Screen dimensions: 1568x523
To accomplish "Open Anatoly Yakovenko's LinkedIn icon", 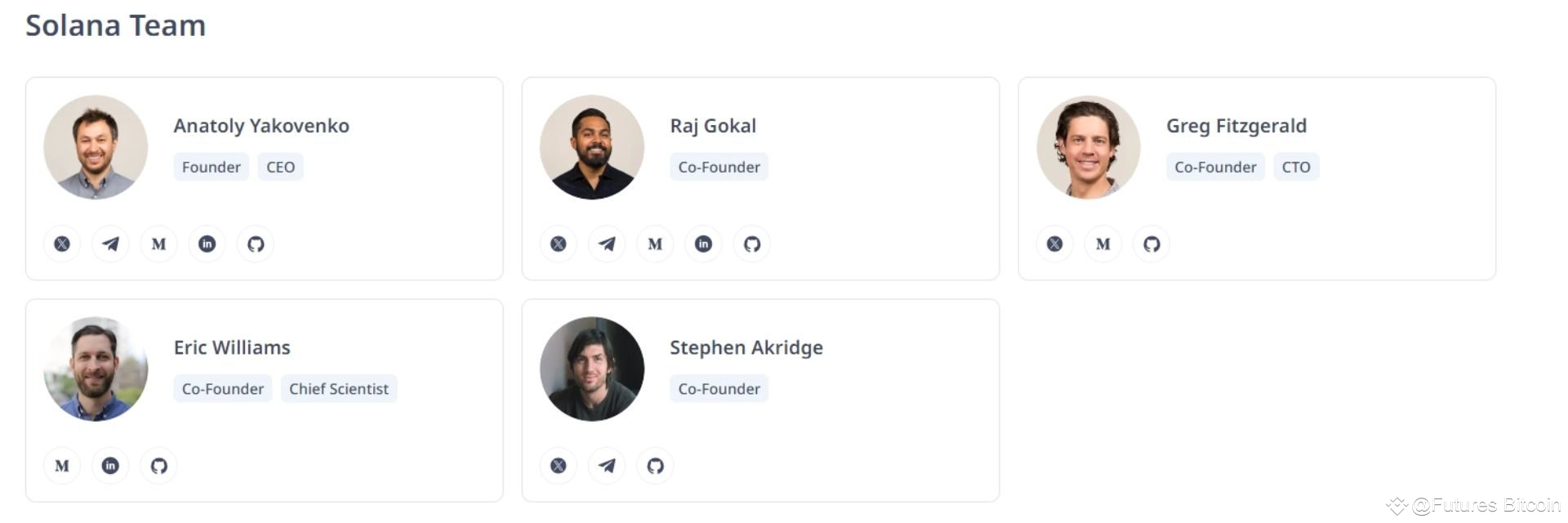I will point(207,244).
